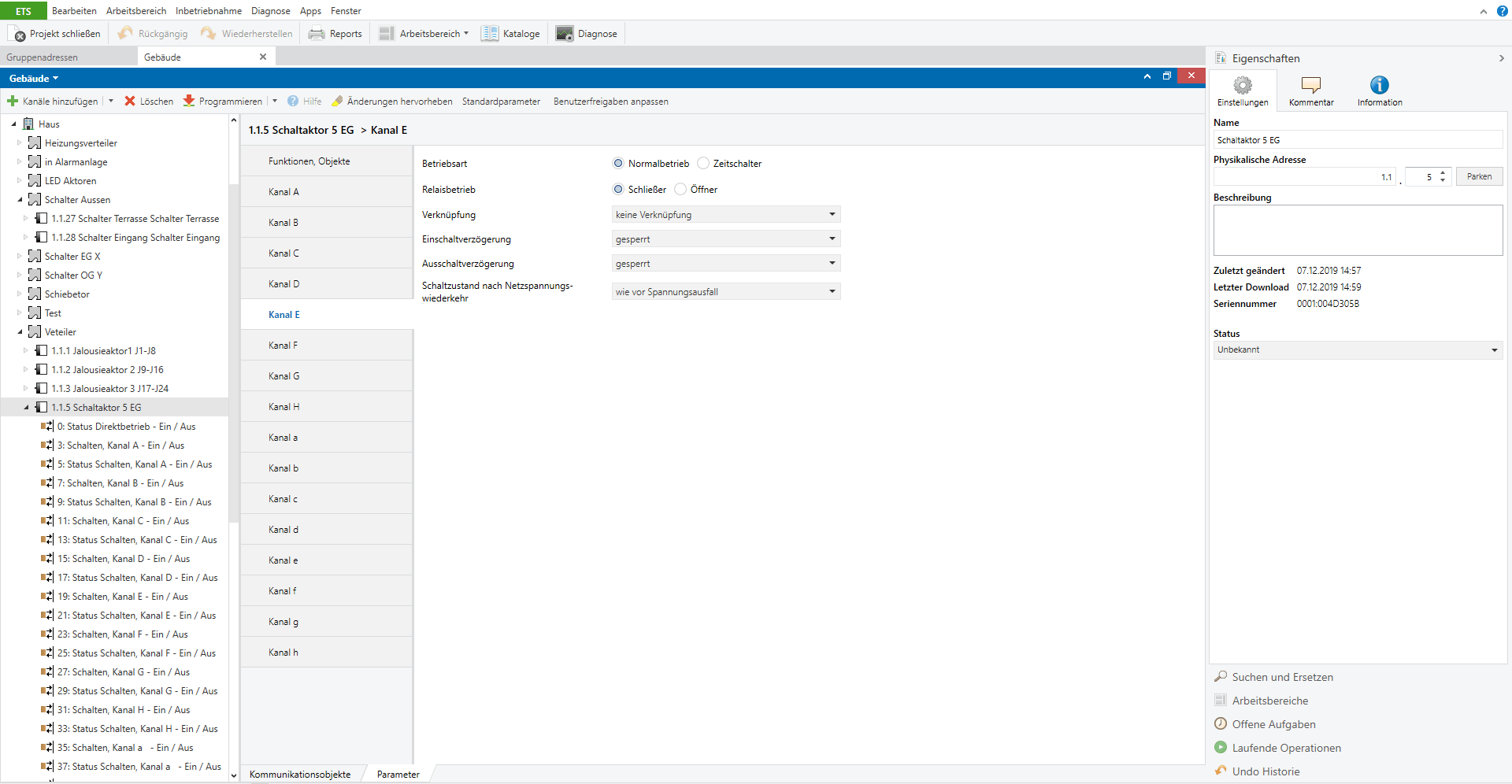Select the 1.1.1 Jalousieaktor1 J1-J8 device
This screenshot has width=1512, height=784.
pos(103,351)
